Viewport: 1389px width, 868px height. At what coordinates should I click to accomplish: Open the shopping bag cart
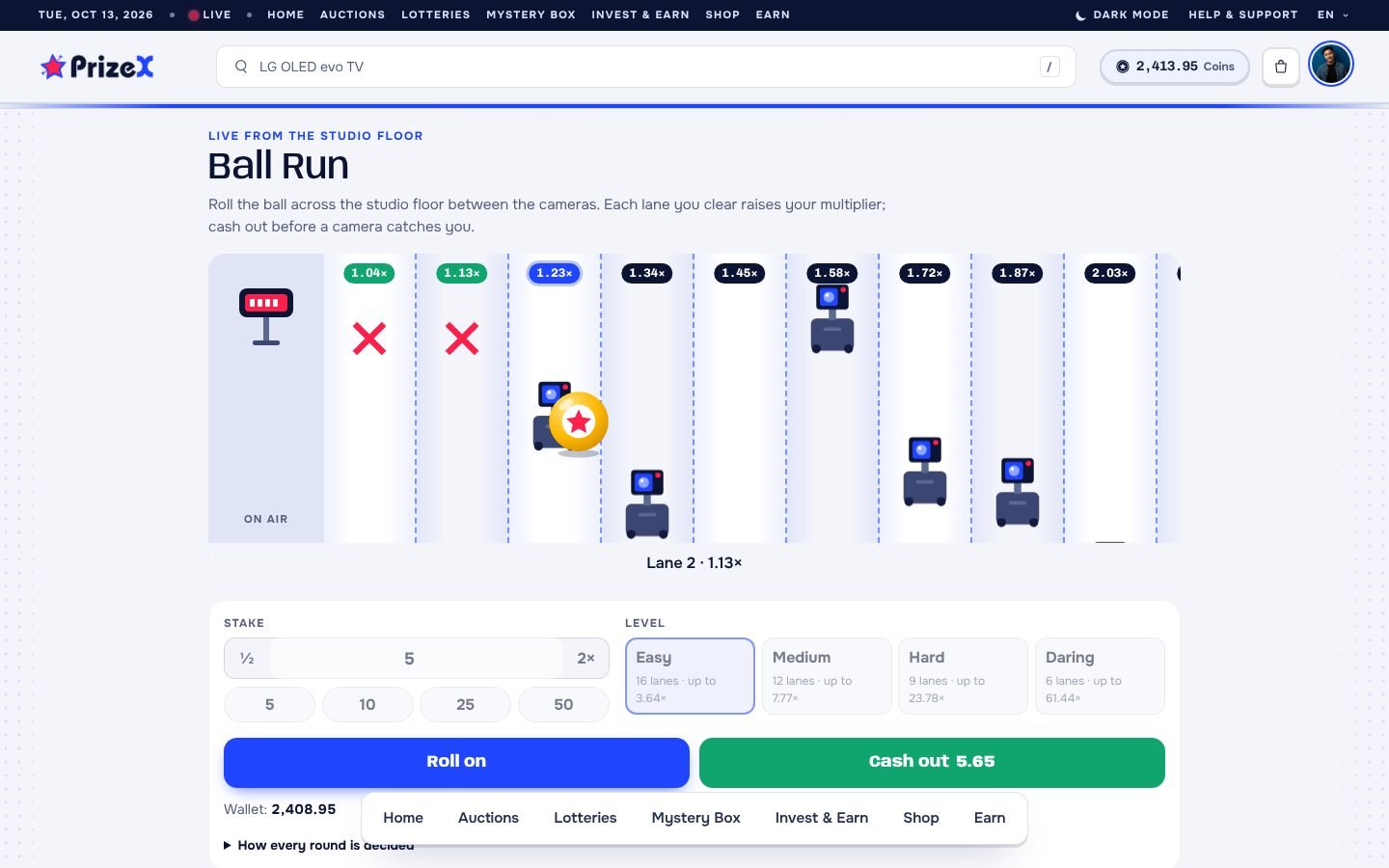[1281, 67]
